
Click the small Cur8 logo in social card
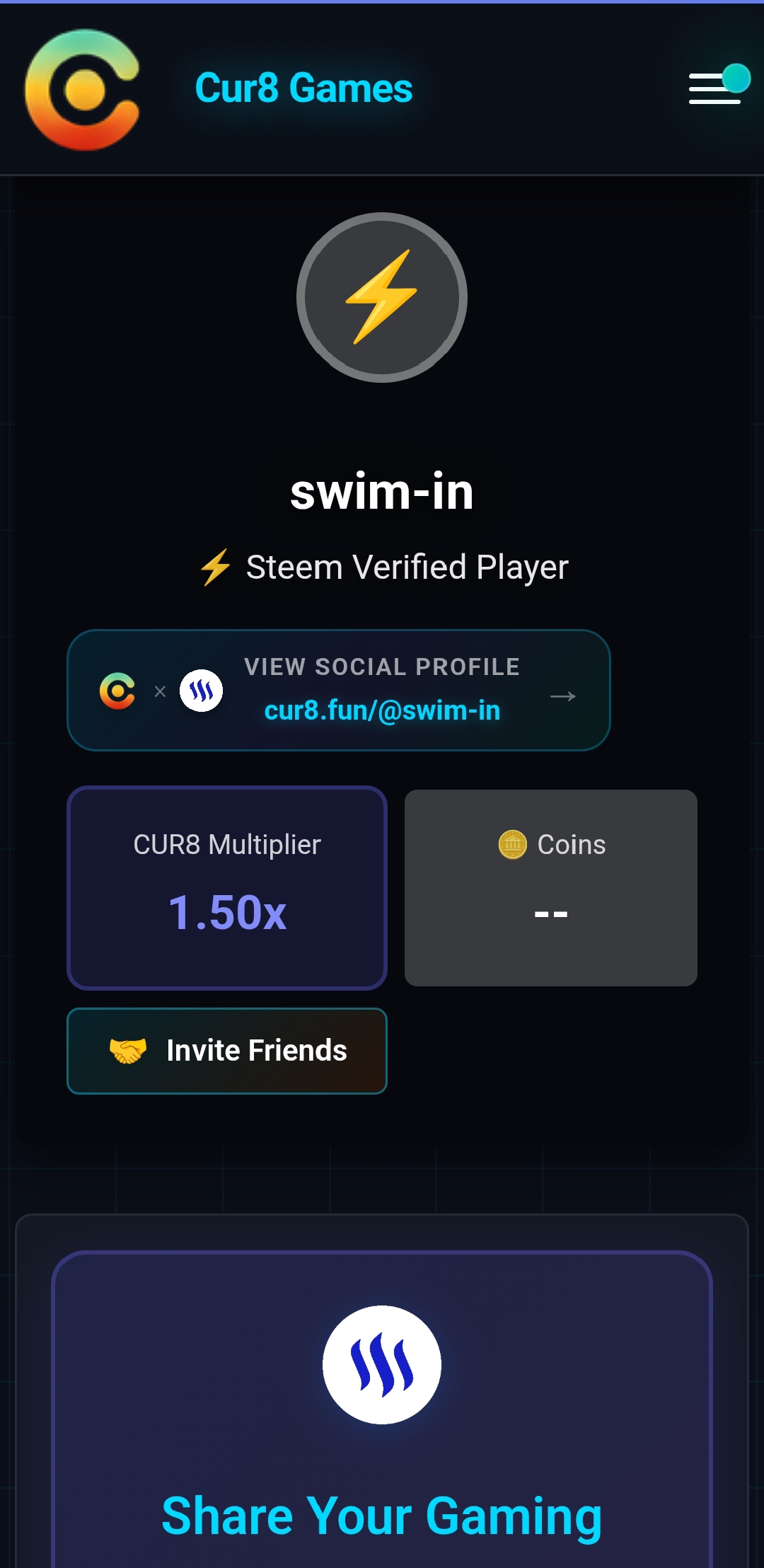pos(117,691)
